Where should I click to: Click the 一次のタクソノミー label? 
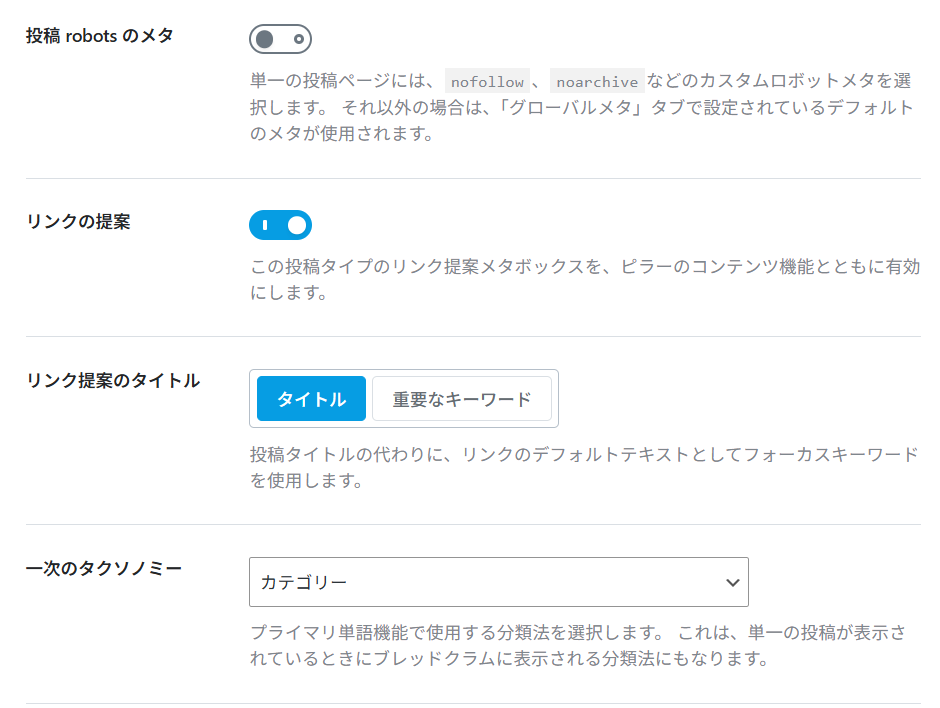tap(104, 568)
